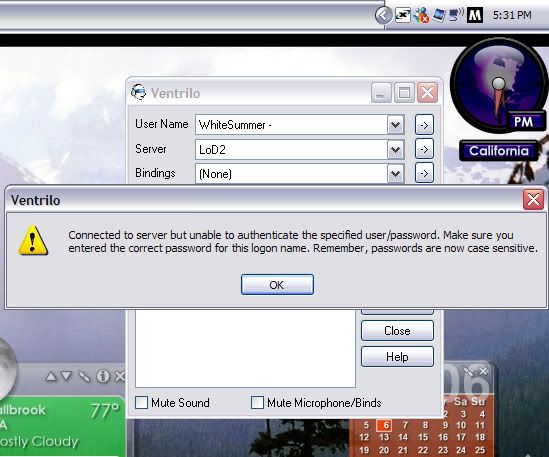Open Help in the Ventrilo window
The image size is (549, 457).
coord(397,356)
